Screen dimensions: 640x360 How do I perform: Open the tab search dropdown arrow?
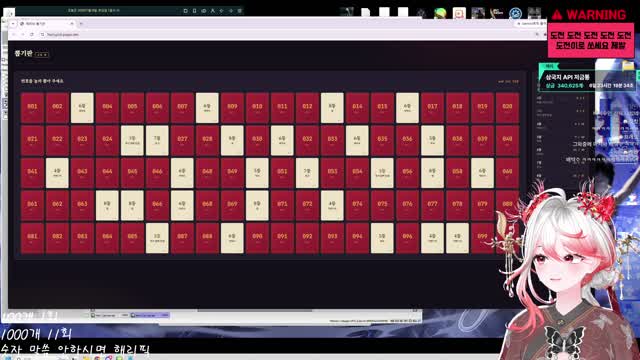coord(13,24)
